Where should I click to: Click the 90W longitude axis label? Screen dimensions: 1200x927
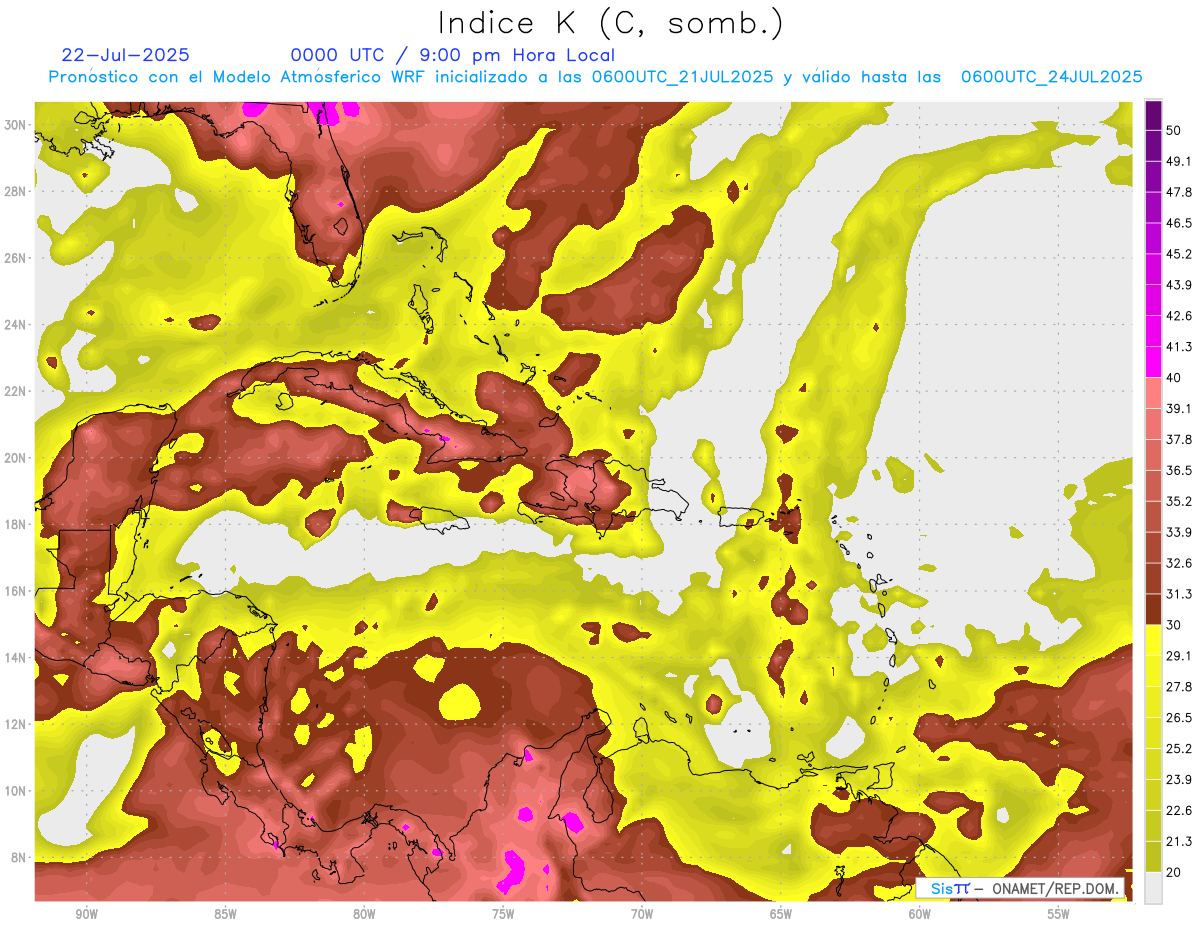tap(86, 914)
